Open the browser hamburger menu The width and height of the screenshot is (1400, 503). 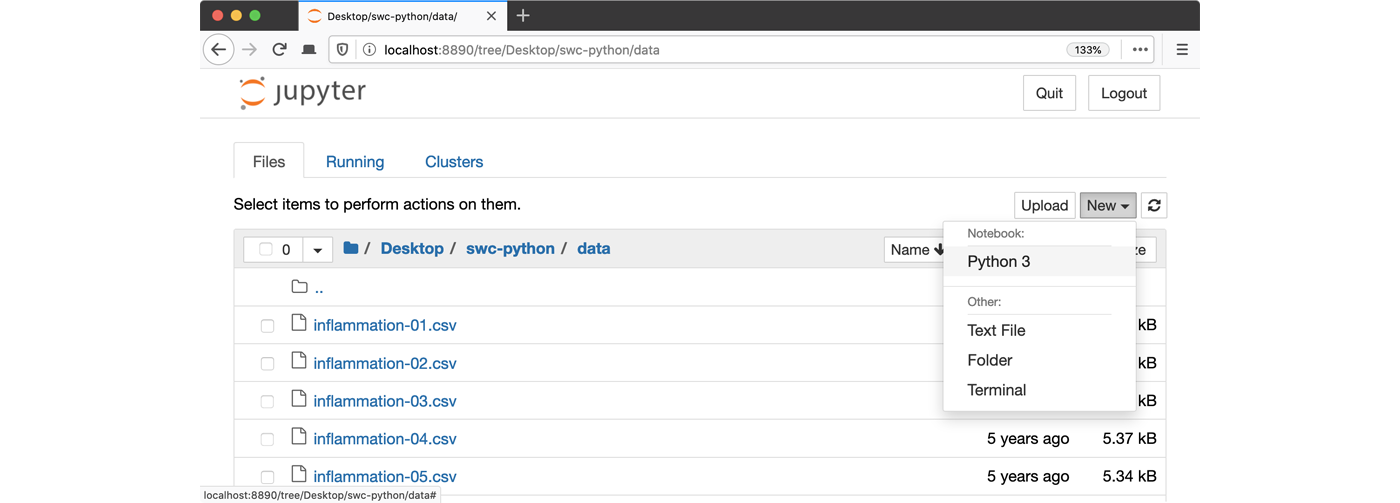1181,49
